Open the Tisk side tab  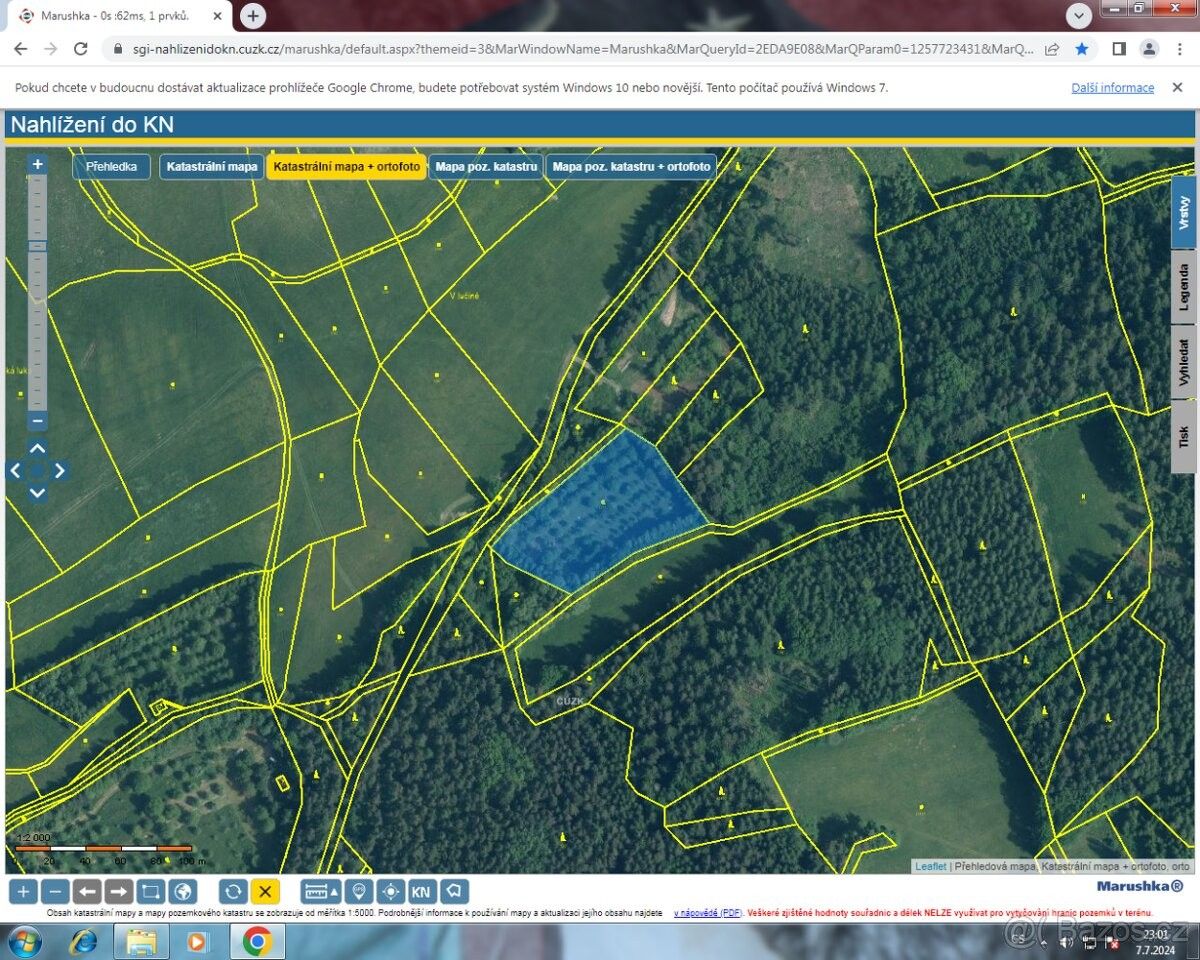(1184, 437)
